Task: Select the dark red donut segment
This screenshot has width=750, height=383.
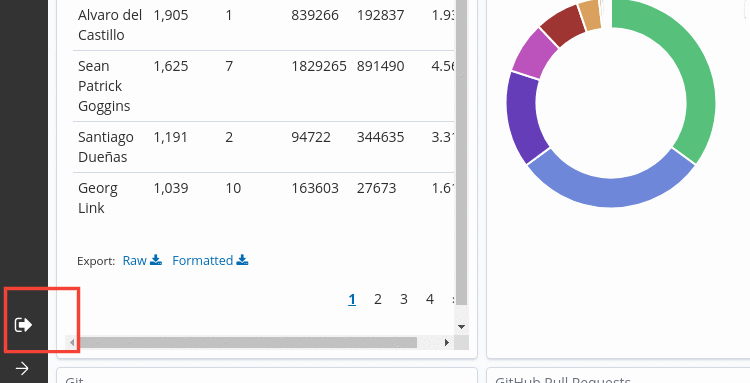Action: click(564, 25)
